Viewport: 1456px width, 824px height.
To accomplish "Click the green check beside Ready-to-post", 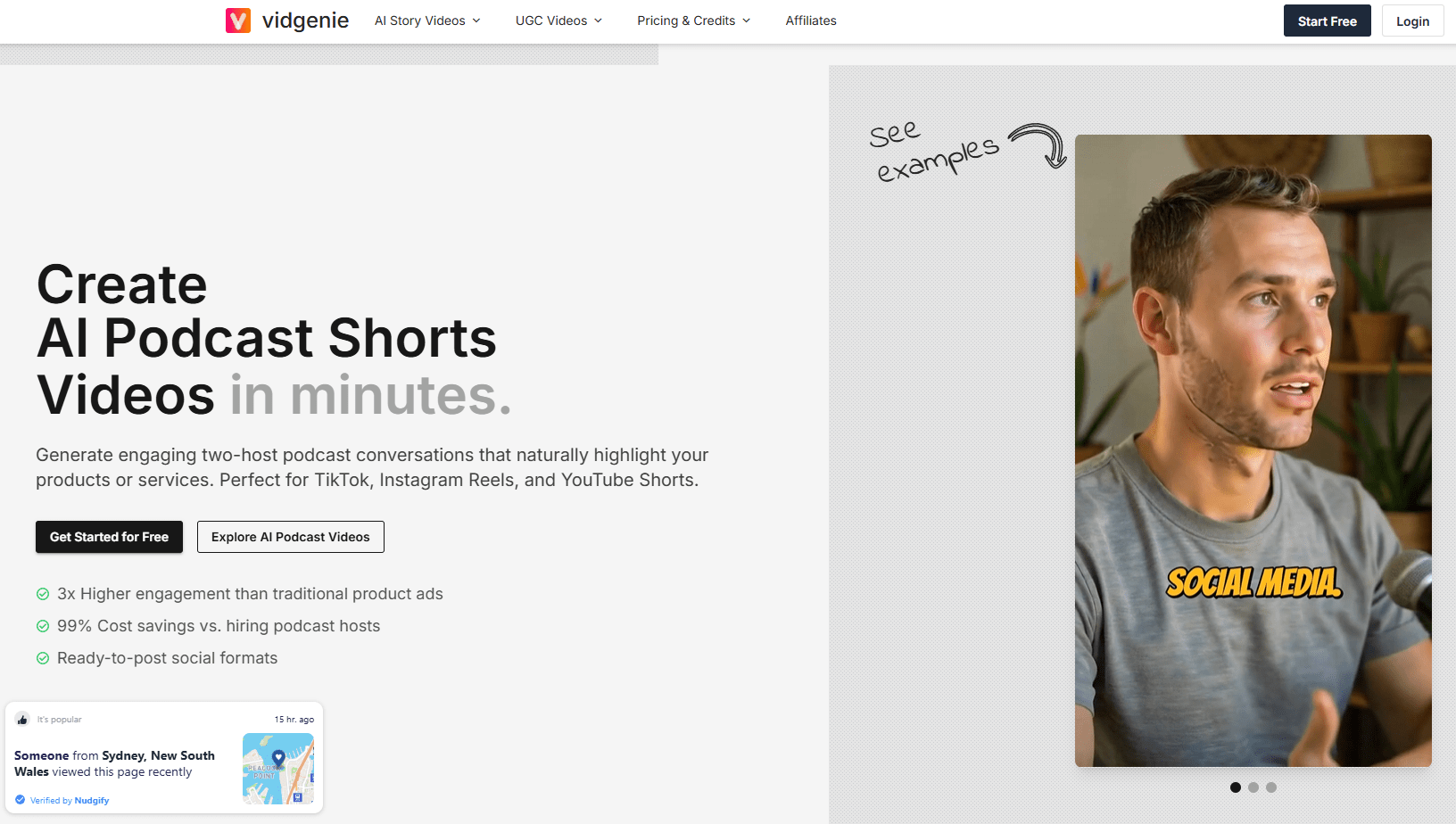I will tap(43, 658).
